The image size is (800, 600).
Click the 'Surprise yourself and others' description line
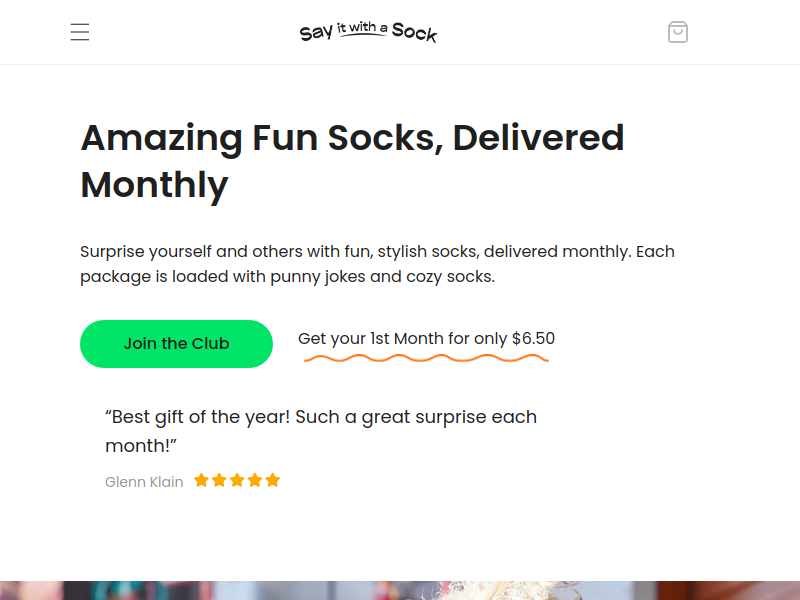click(377, 252)
